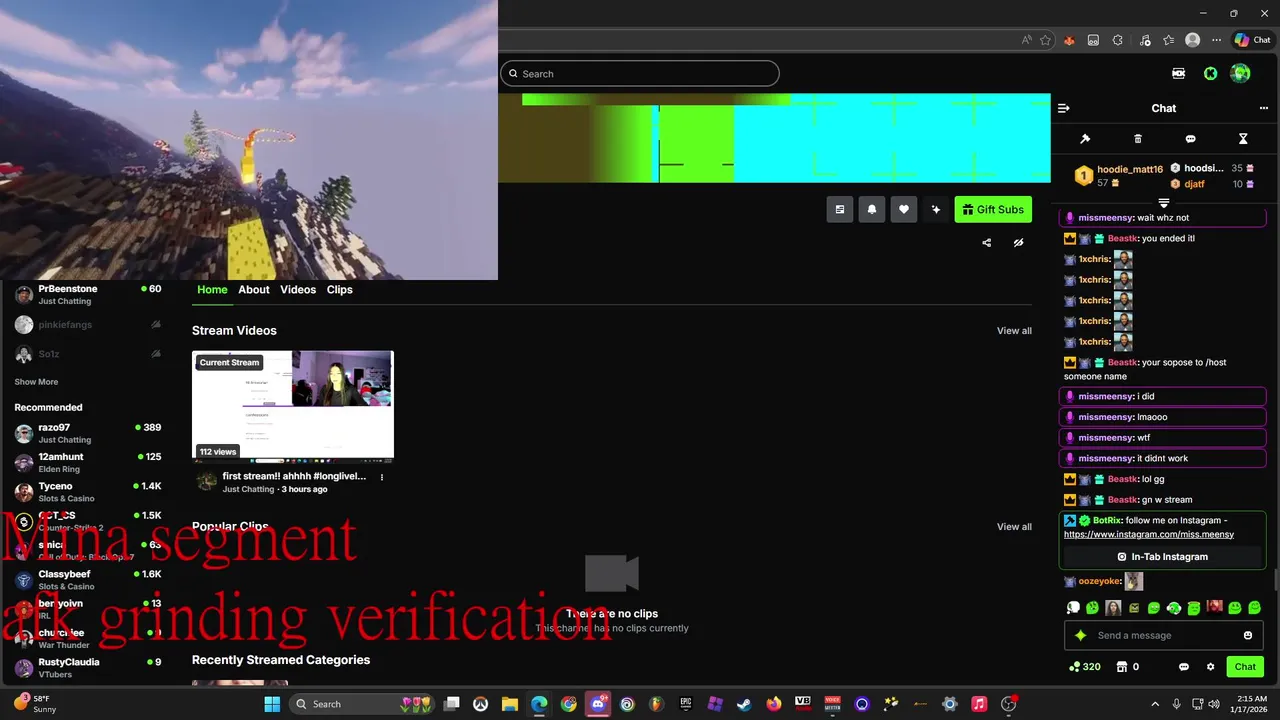Open moderation gavel tool in chat
Viewport: 1280px width, 720px height.
[1085, 139]
